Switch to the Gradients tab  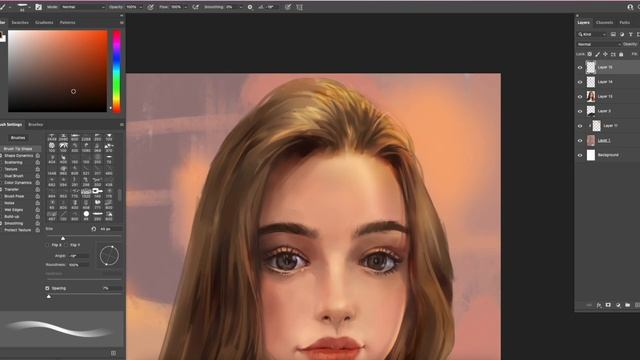point(44,22)
